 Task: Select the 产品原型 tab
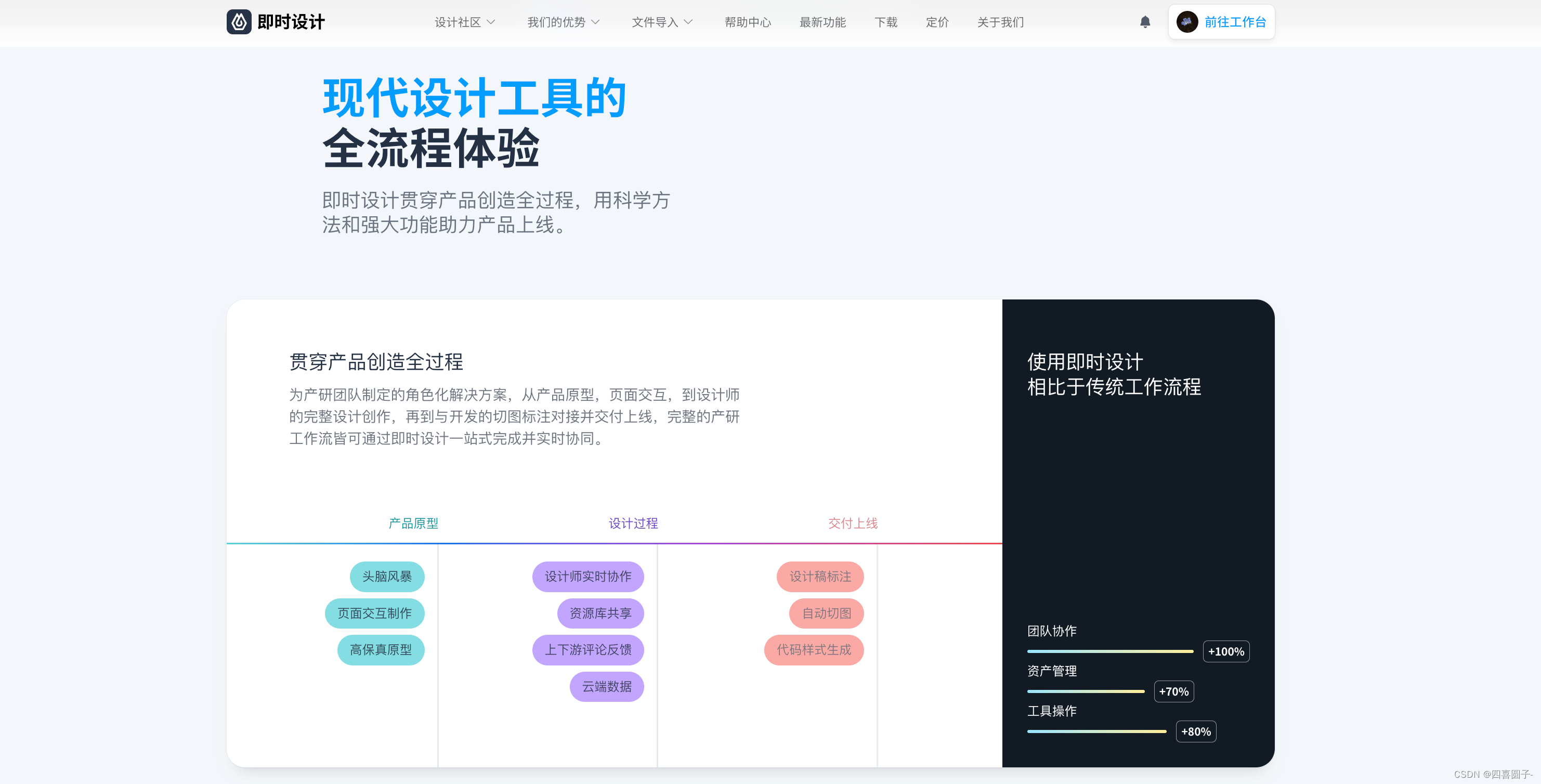click(x=413, y=523)
